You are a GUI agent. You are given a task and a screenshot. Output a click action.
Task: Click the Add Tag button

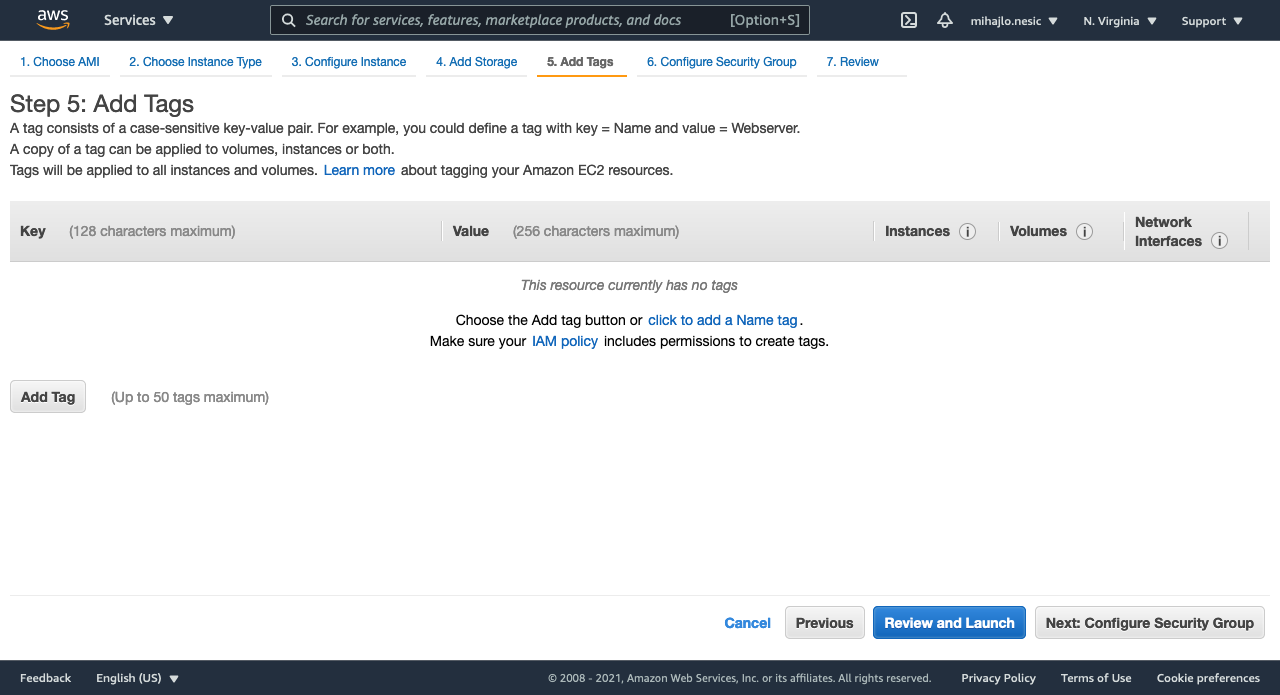(48, 397)
